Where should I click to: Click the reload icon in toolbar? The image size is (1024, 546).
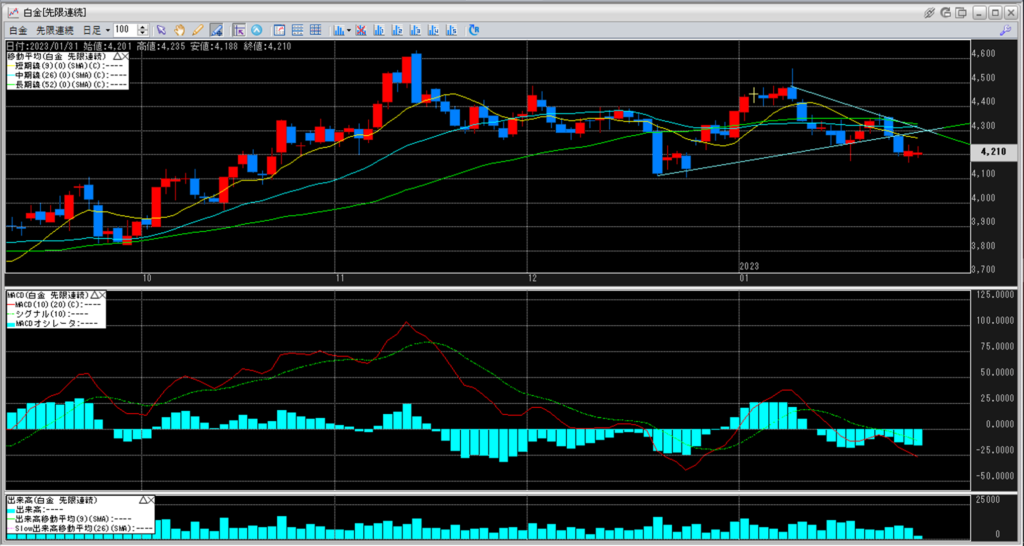pos(473,30)
